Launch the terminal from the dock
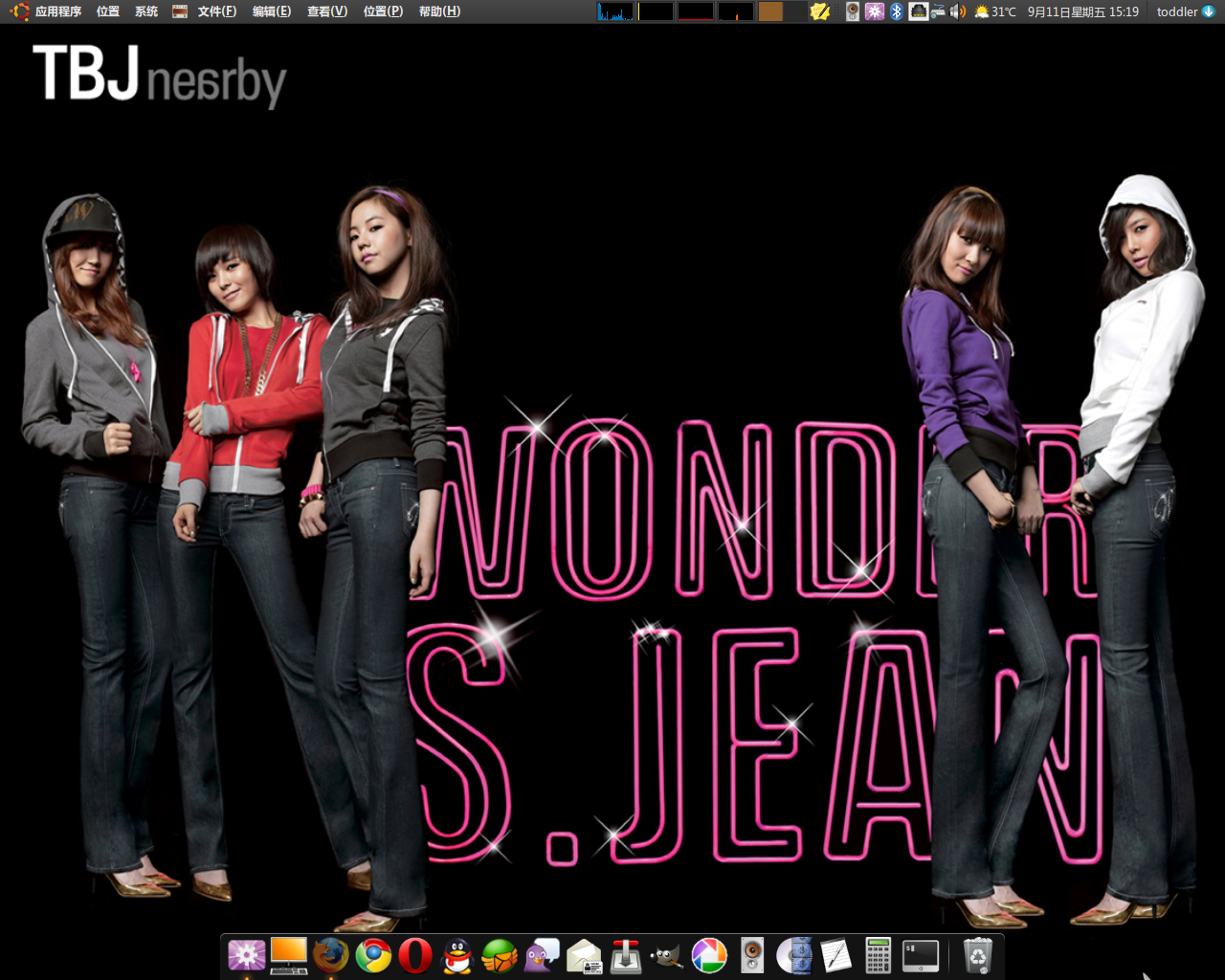Image resolution: width=1225 pixels, height=980 pixels. 921,955
